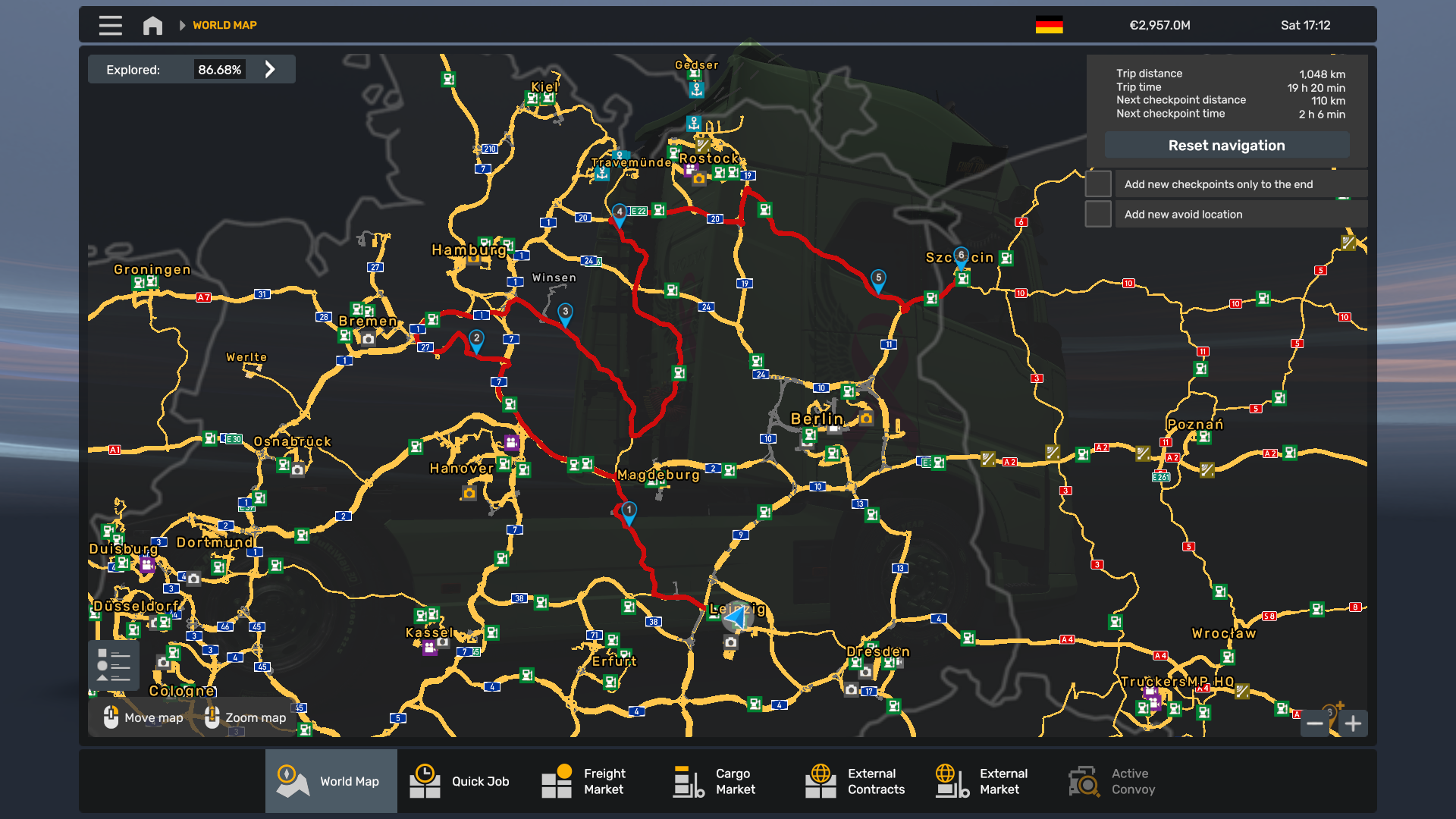Select checkpoint marker 3 below Winsen

[565, 313]
